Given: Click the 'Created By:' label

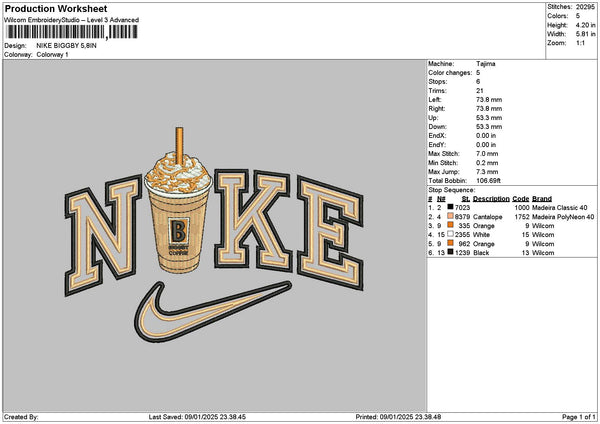Looking at the screenshot, I should (x=21, y=417).
